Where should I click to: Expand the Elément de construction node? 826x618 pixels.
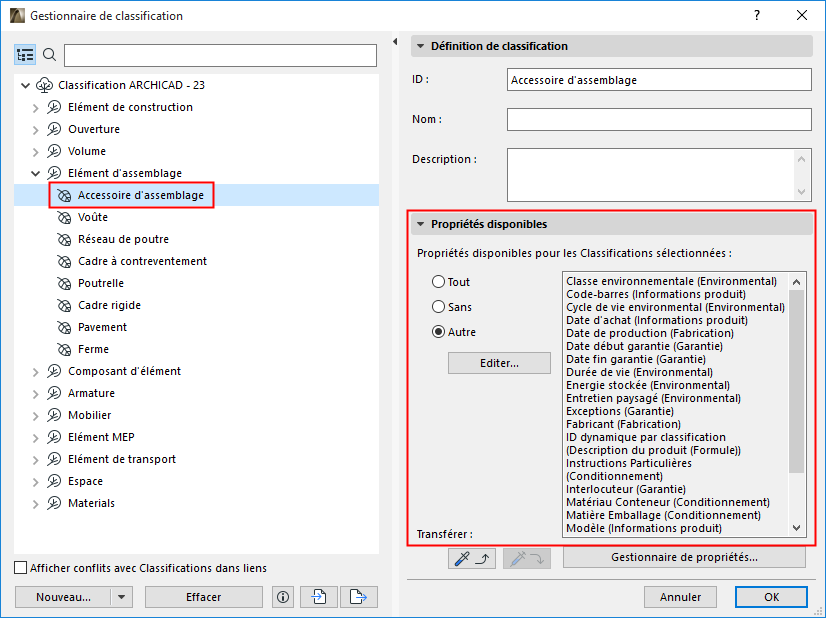(35, 107)
